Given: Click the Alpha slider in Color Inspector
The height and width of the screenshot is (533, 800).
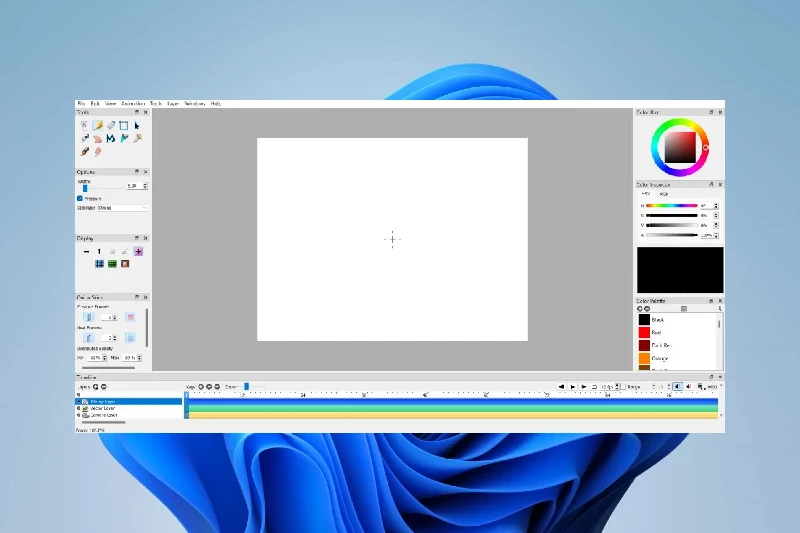Looking at the screenshot, I should 671,235.
